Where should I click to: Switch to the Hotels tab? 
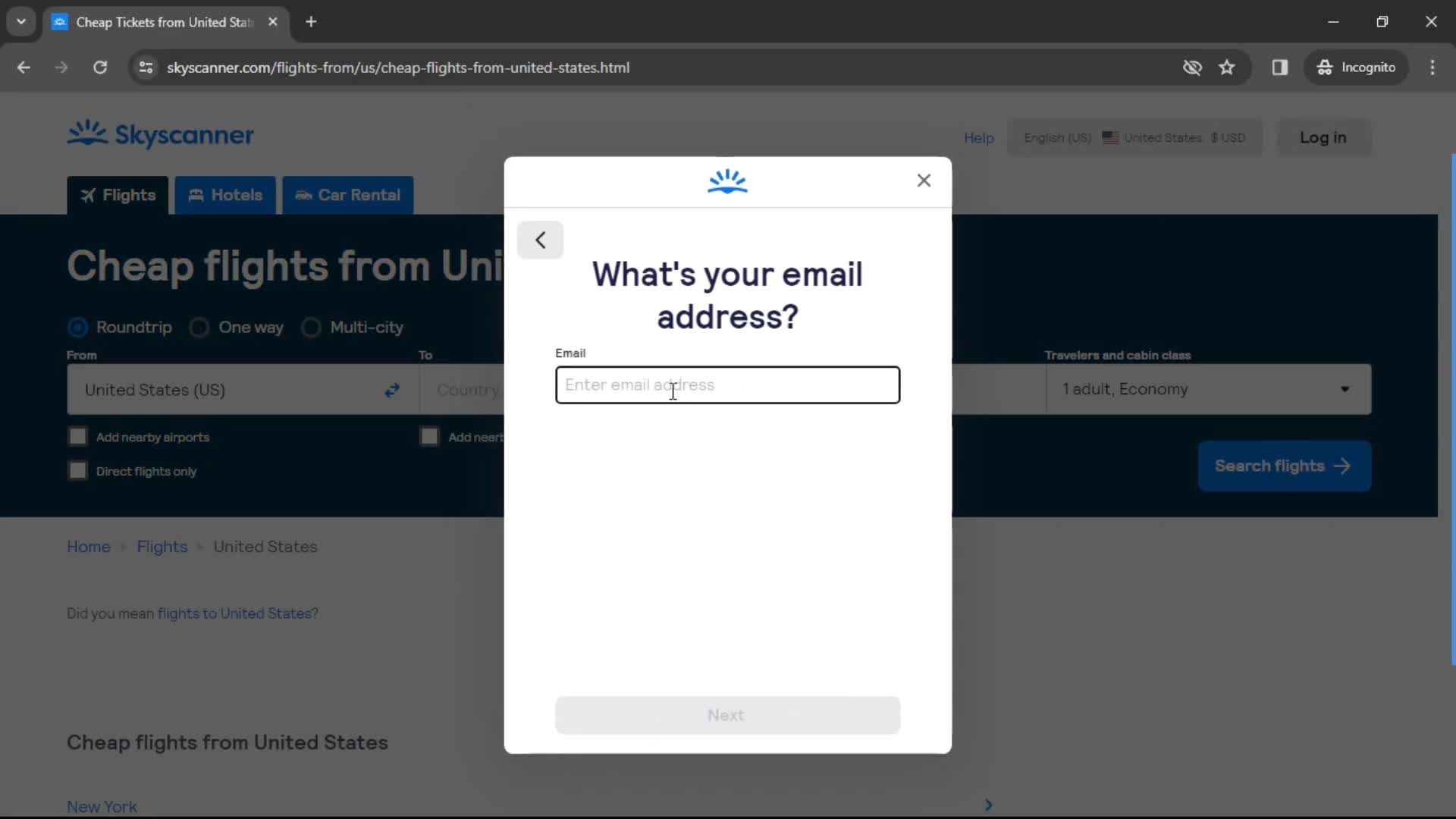coord(224,195)
